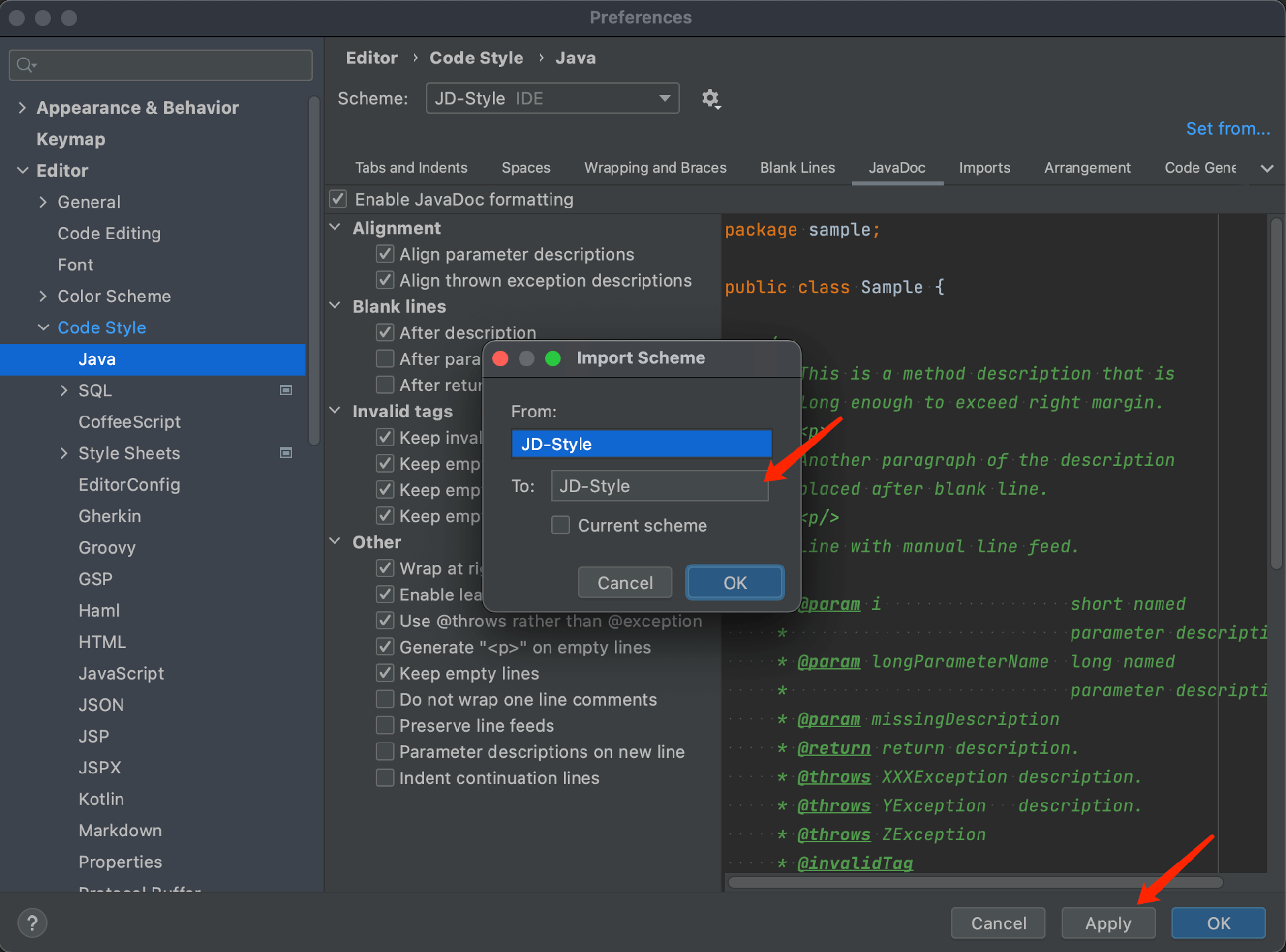Image resolution: width=1286 pixels, height=952 pixels.
Task: Click OK button in Import Scheme dialog
Action: point(736,582)
